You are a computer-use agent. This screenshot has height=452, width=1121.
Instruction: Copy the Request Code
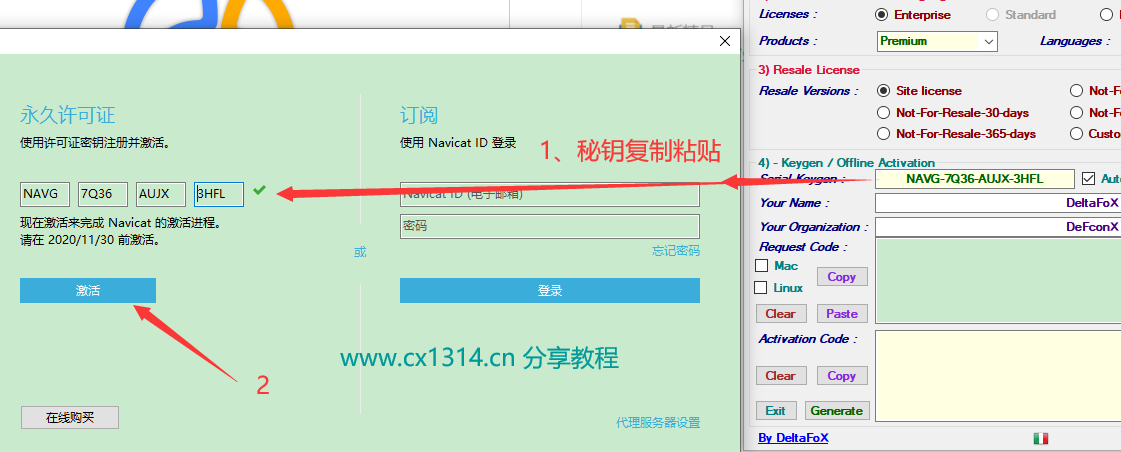coord(841,277)
